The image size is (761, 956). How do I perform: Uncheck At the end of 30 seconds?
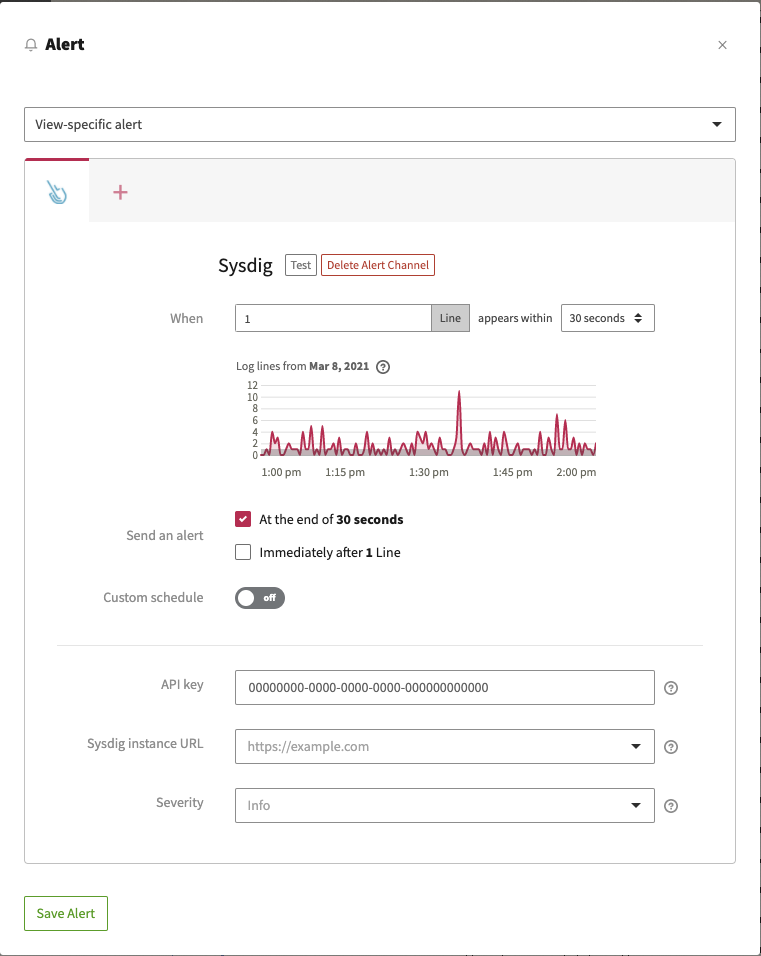point(243,519)
